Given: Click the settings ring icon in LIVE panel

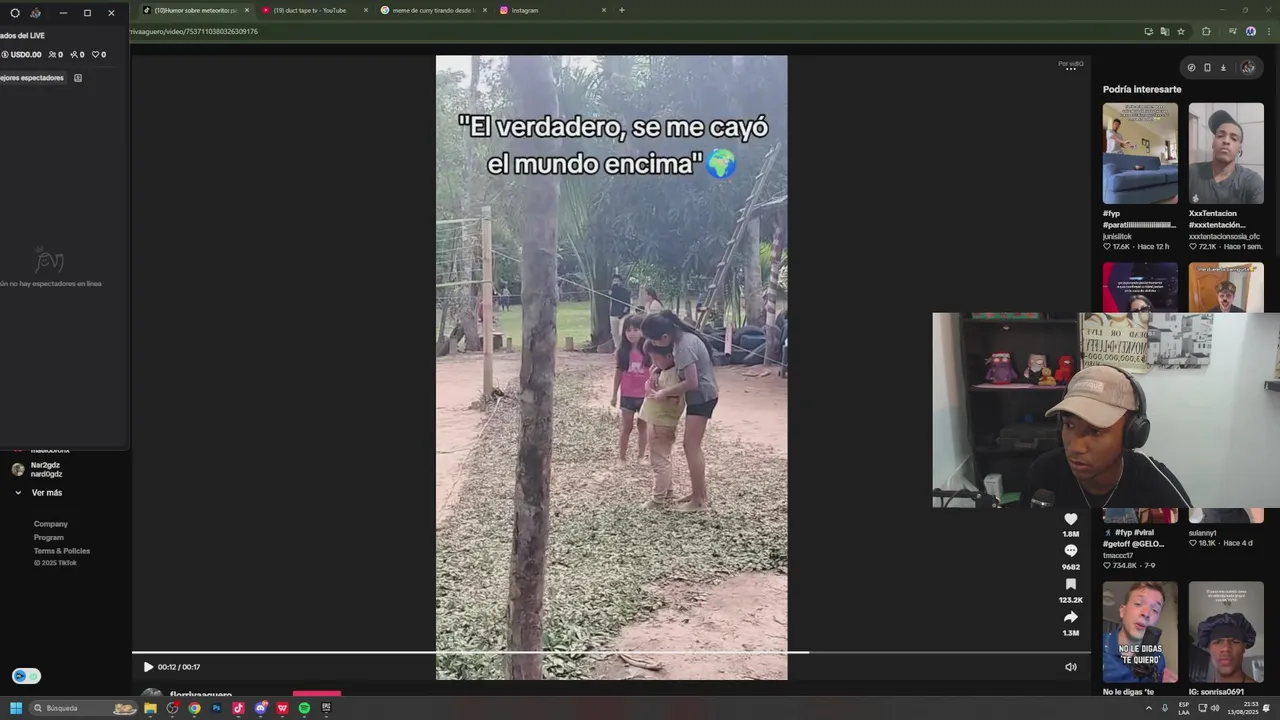Looking at the screenshot, I should click(x=15, y=13).
